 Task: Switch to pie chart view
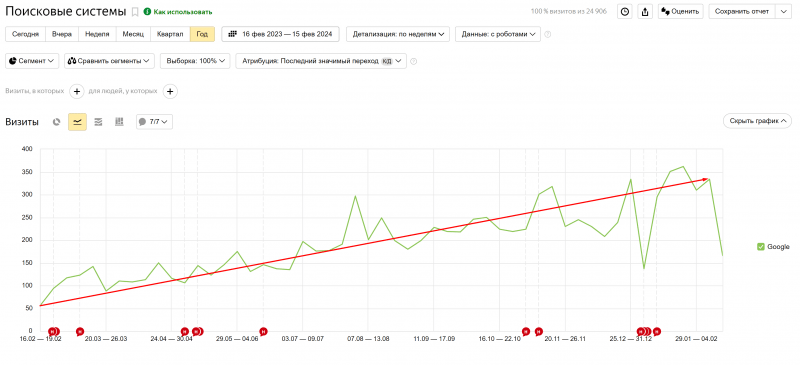(x=57, y=122)
